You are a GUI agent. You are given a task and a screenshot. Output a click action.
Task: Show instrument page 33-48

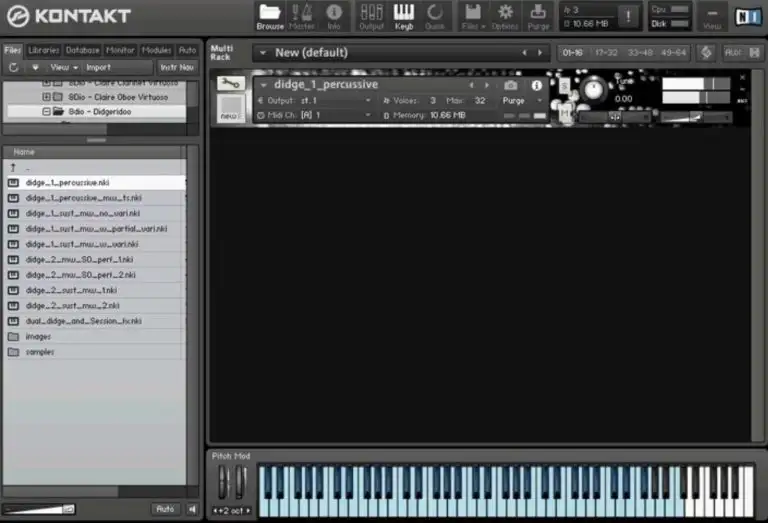pos(640,52)
